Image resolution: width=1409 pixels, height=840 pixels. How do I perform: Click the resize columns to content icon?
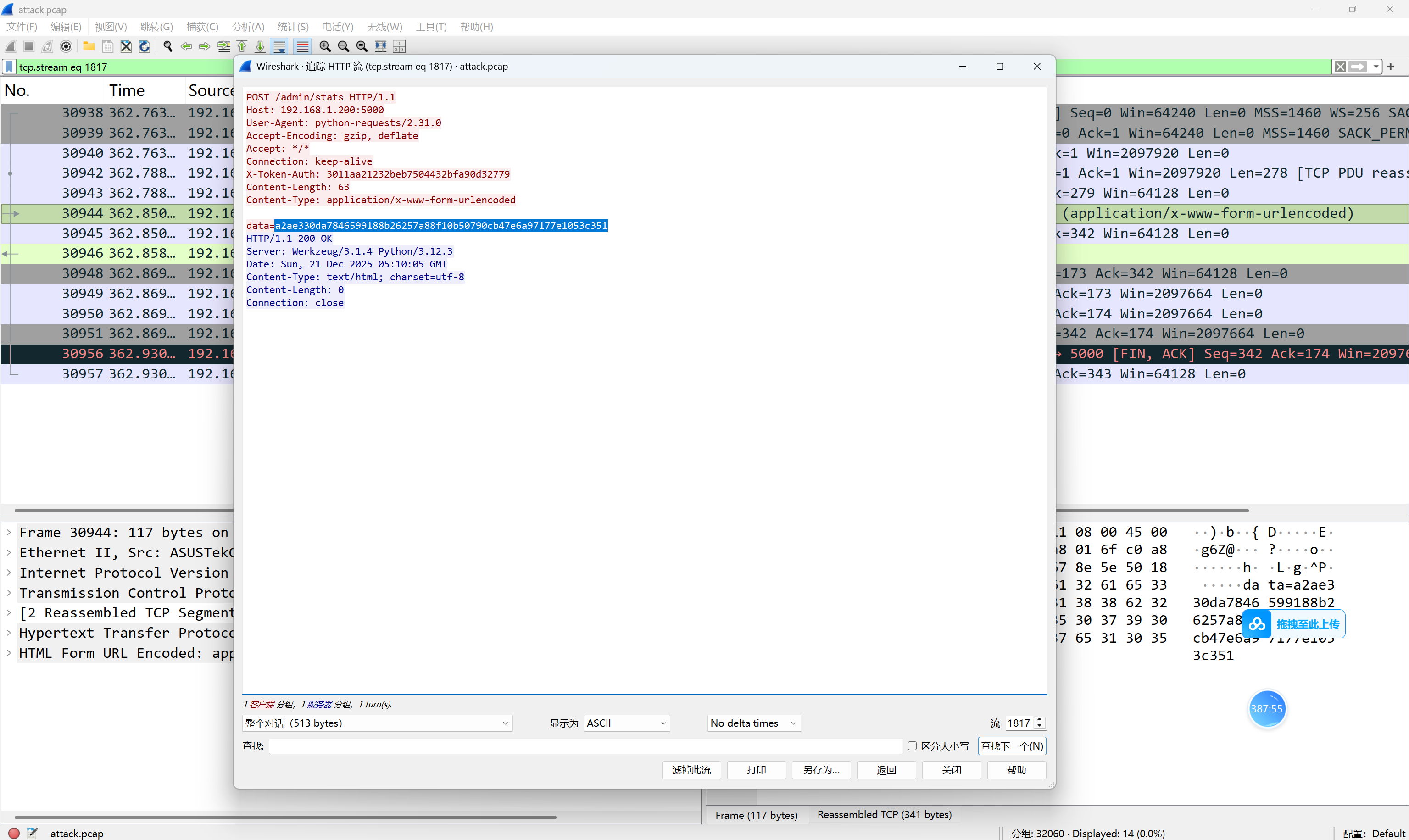pyautogui.click(x=381, y=46)
